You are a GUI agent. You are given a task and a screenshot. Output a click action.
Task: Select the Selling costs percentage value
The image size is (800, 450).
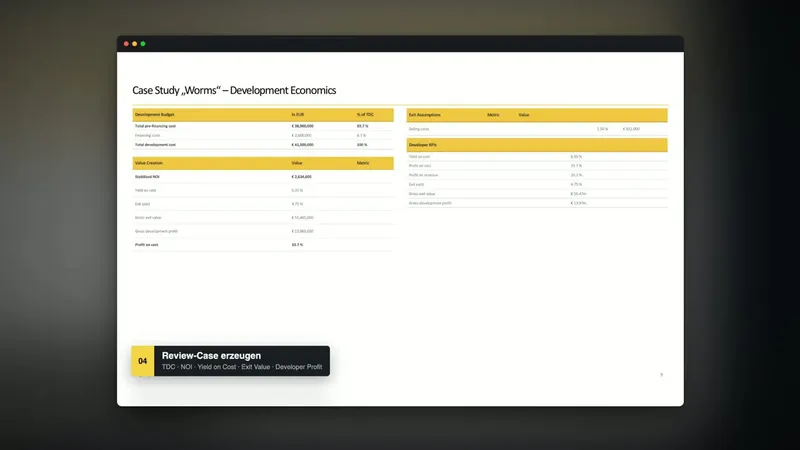tap(603, 129)
